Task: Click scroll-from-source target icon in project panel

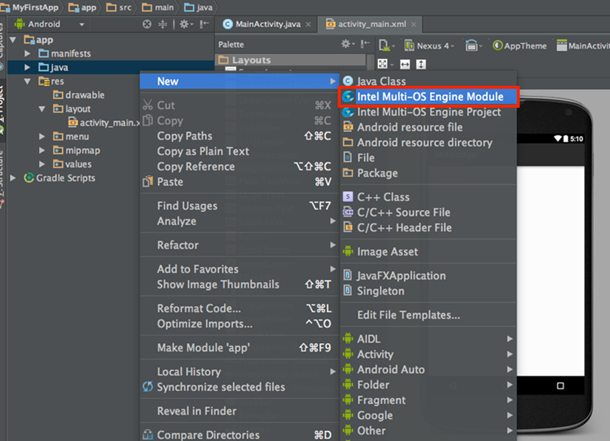Action: [147, 24]
